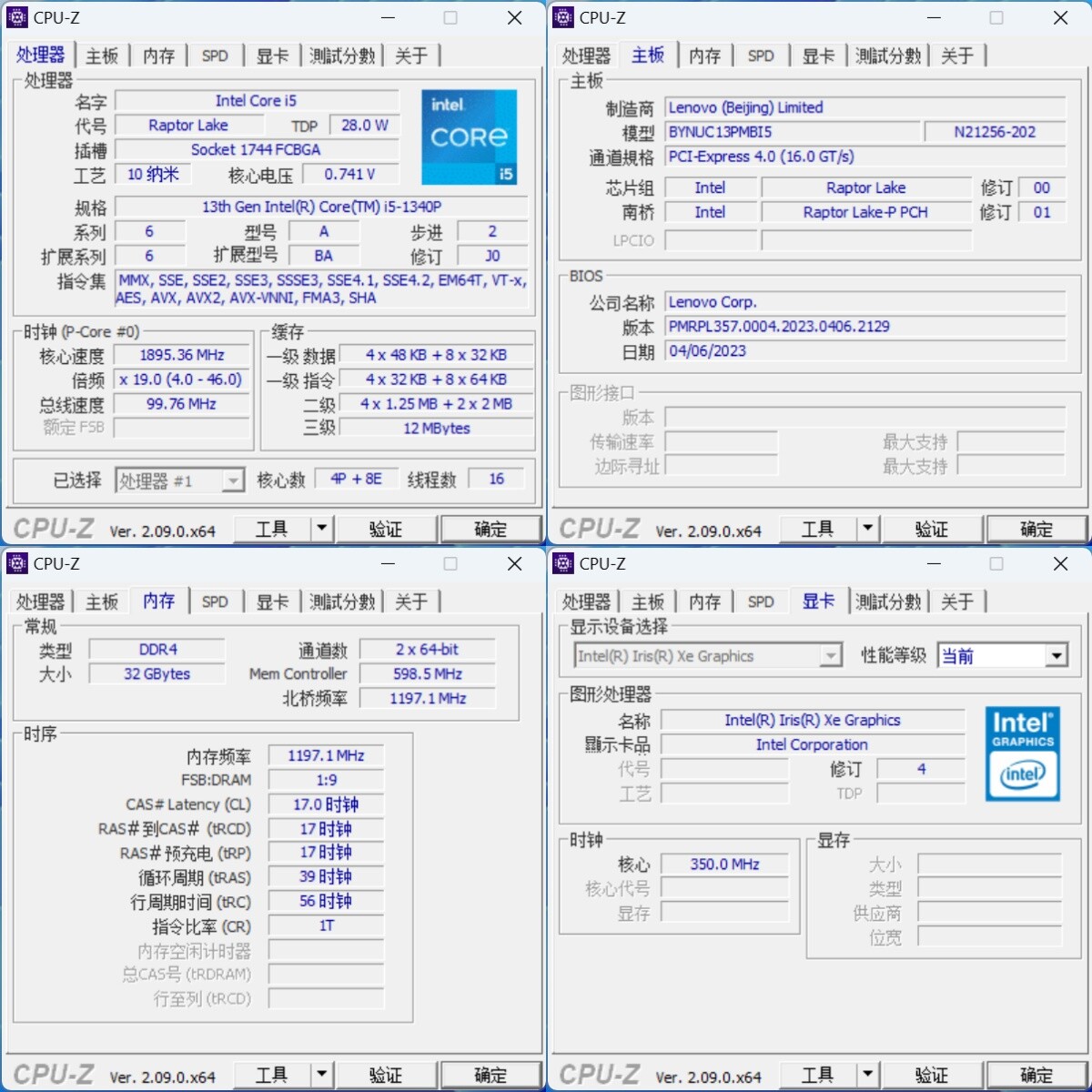Click the Intel Core i5 logo badge
1092x1092 pixels.
469,136
